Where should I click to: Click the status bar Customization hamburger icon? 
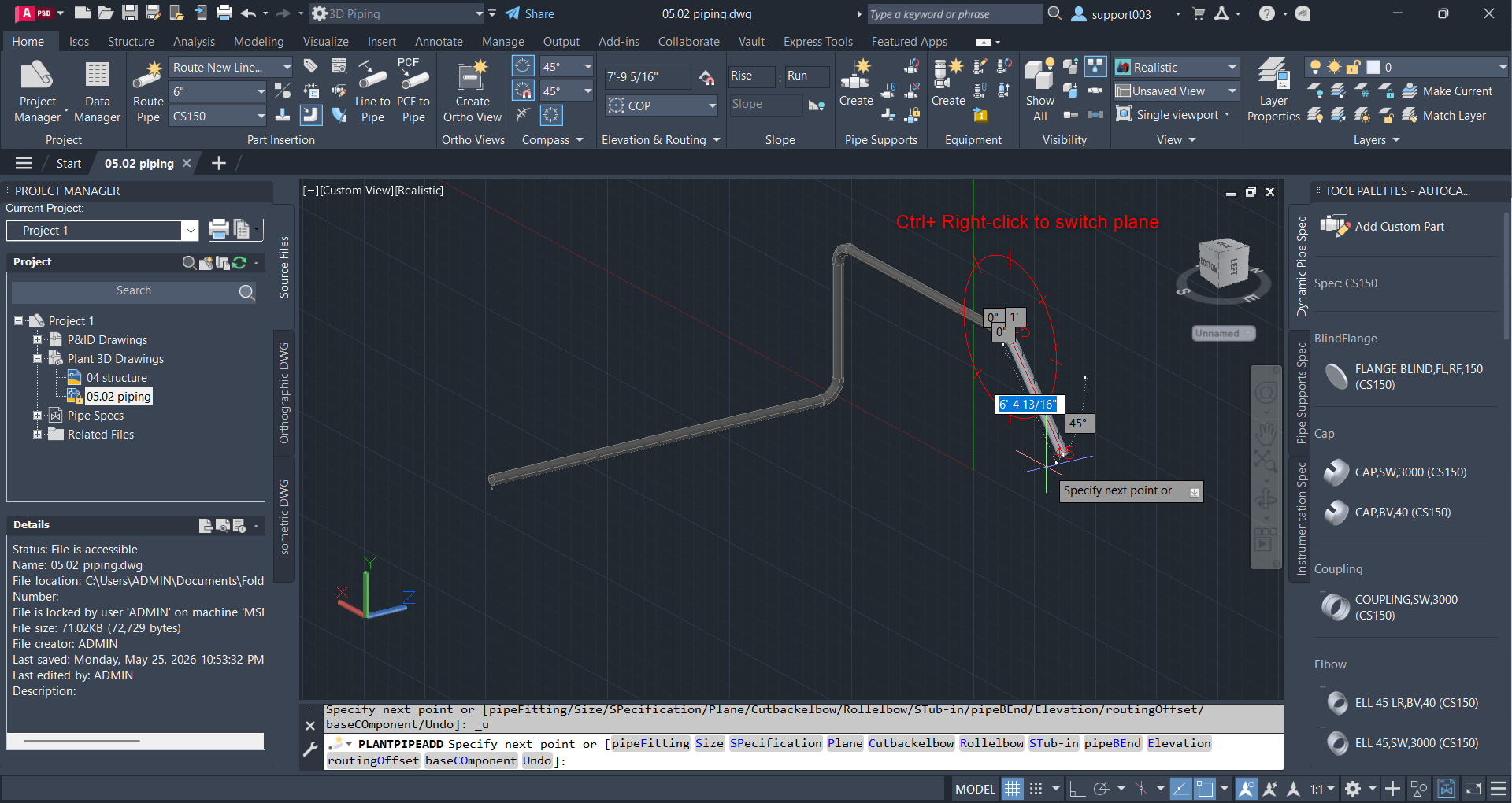click(x=1499, y=789)
